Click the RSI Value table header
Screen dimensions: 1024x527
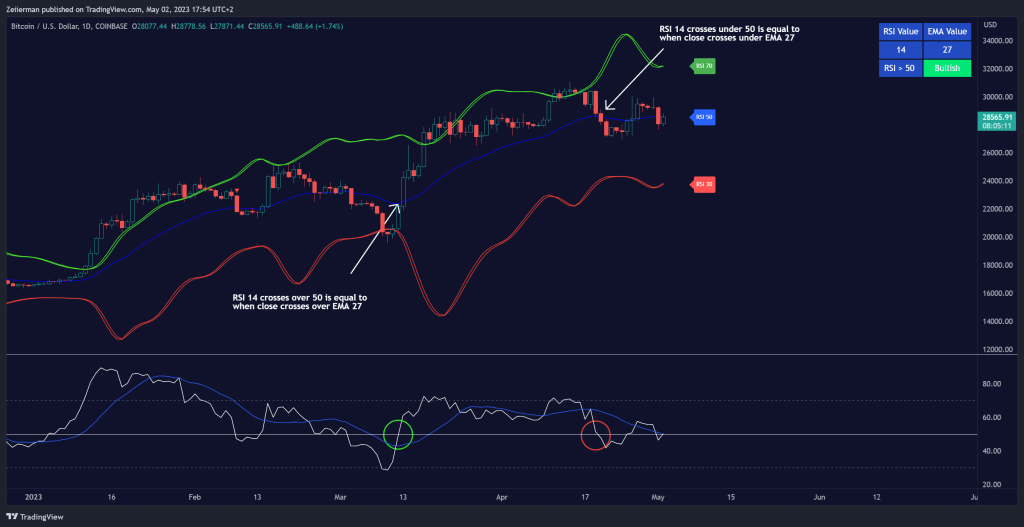[x=899, y=30]
